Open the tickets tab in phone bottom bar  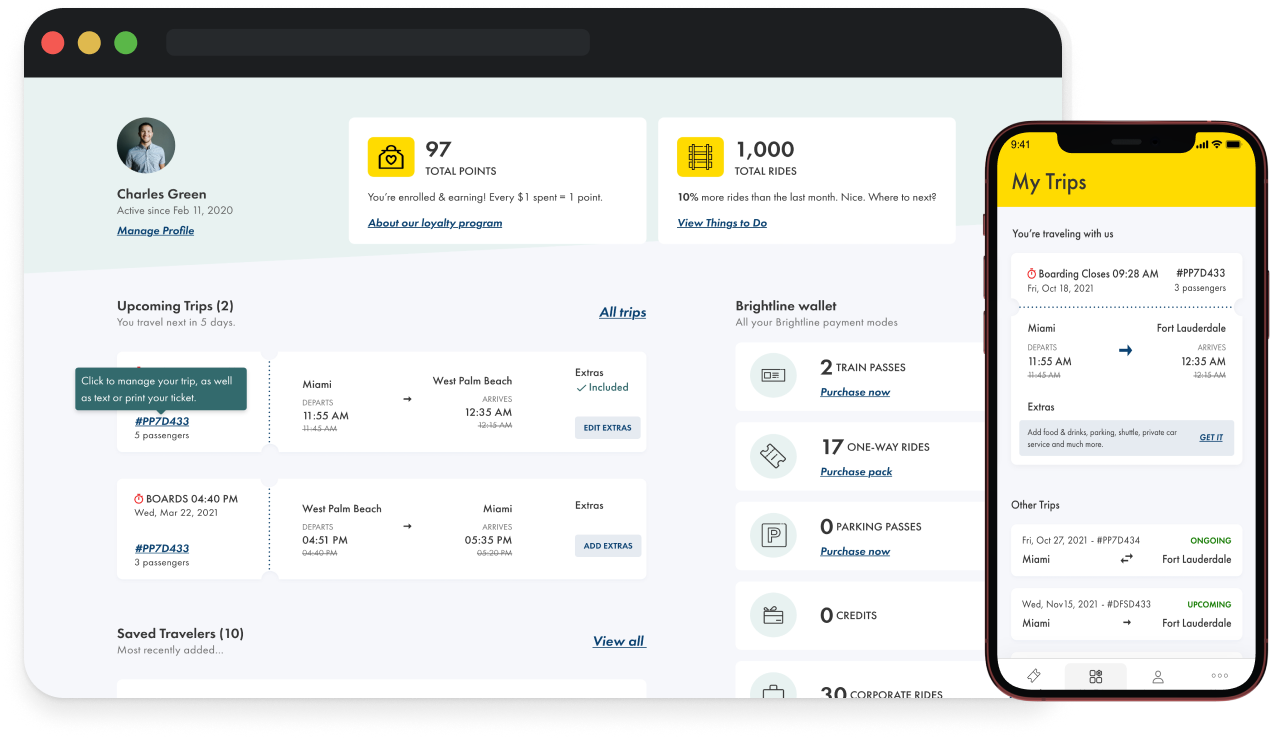(x=1034, y=677)
